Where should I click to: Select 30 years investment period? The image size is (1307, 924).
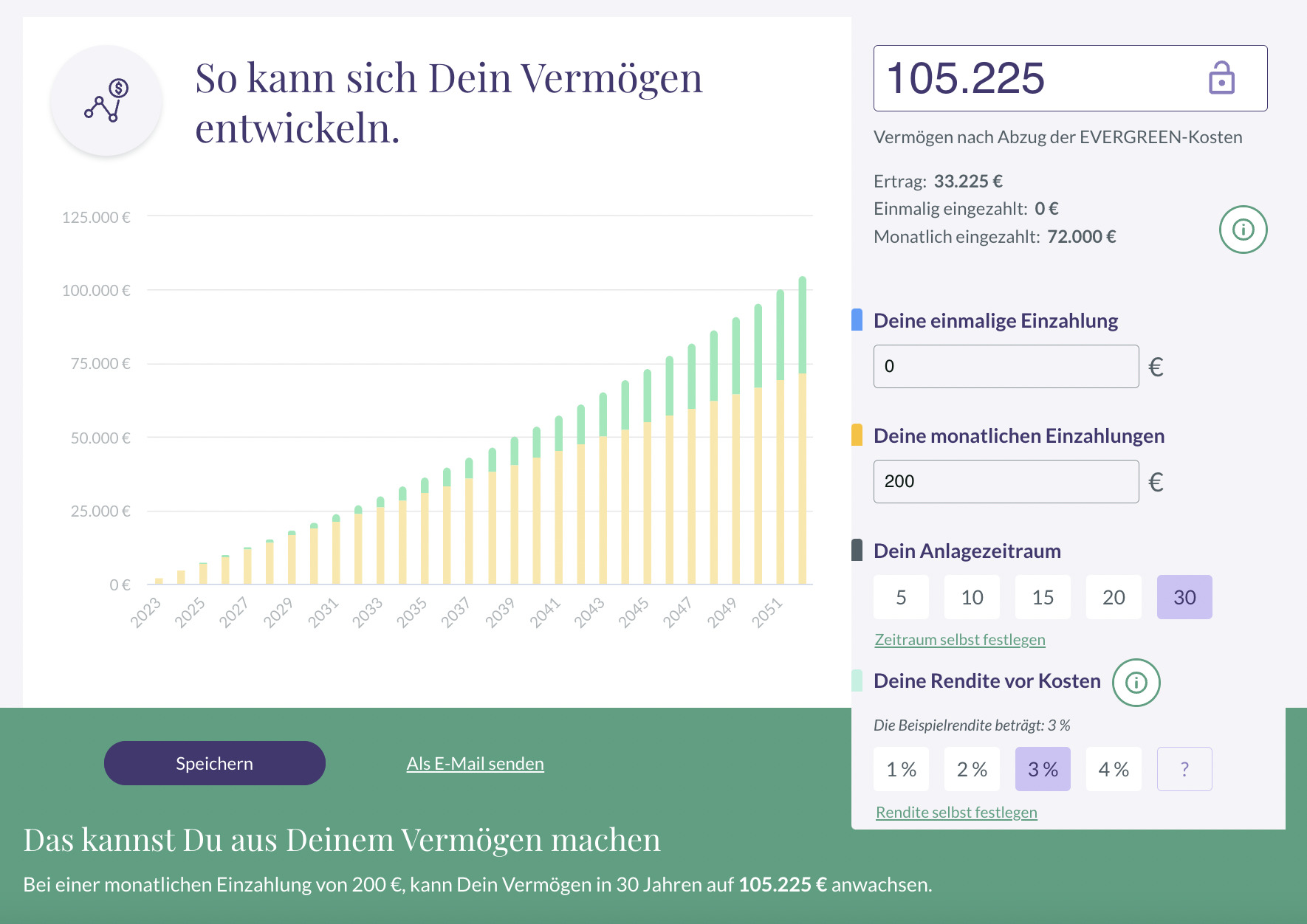(1184, 597)
